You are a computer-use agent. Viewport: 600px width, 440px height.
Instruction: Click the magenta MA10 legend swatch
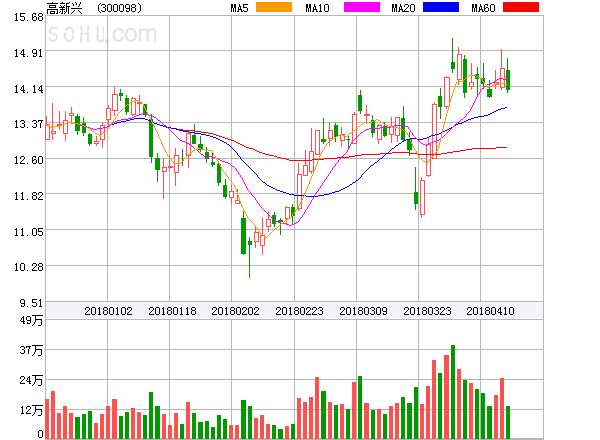[x=362, y=7]
